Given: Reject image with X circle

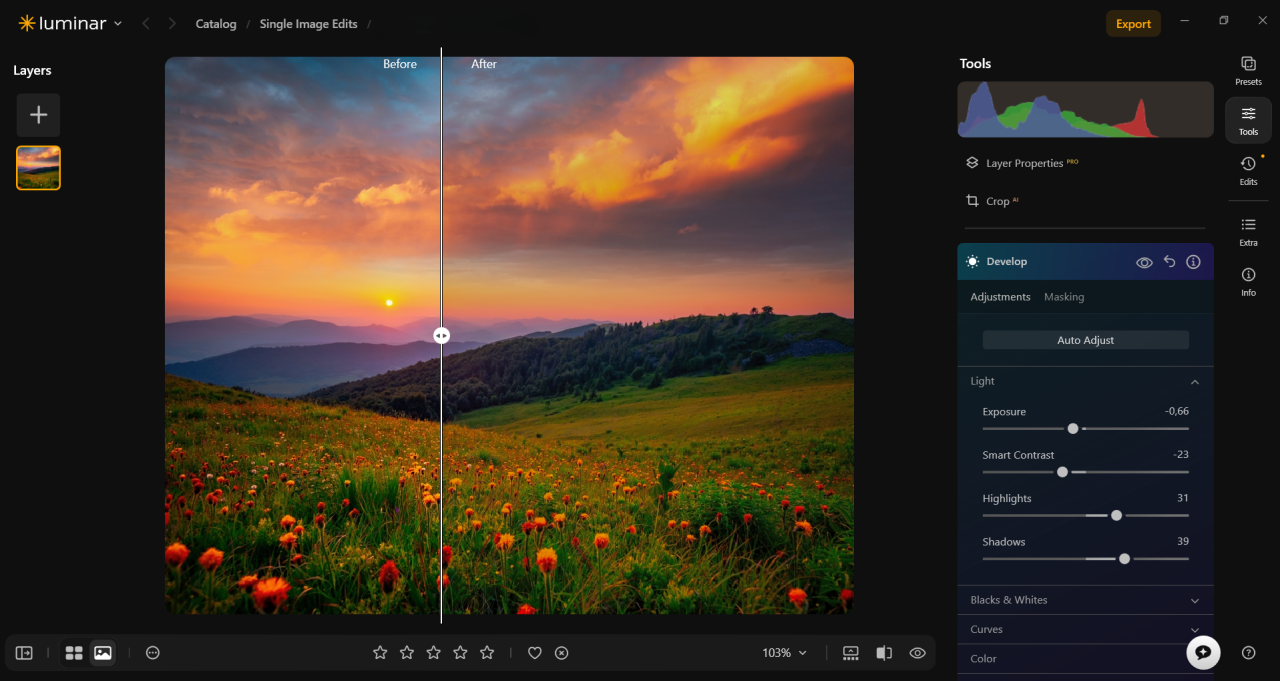Looking at the screenshot, I should pos(562,653).
